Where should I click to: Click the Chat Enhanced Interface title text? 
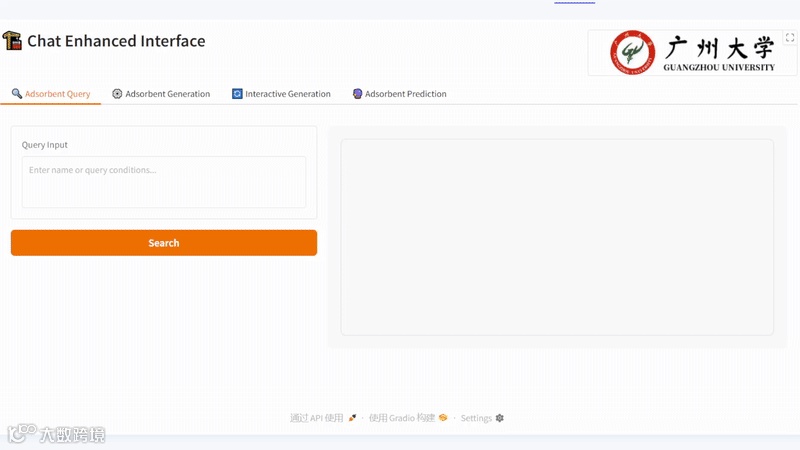pos(116,41)
